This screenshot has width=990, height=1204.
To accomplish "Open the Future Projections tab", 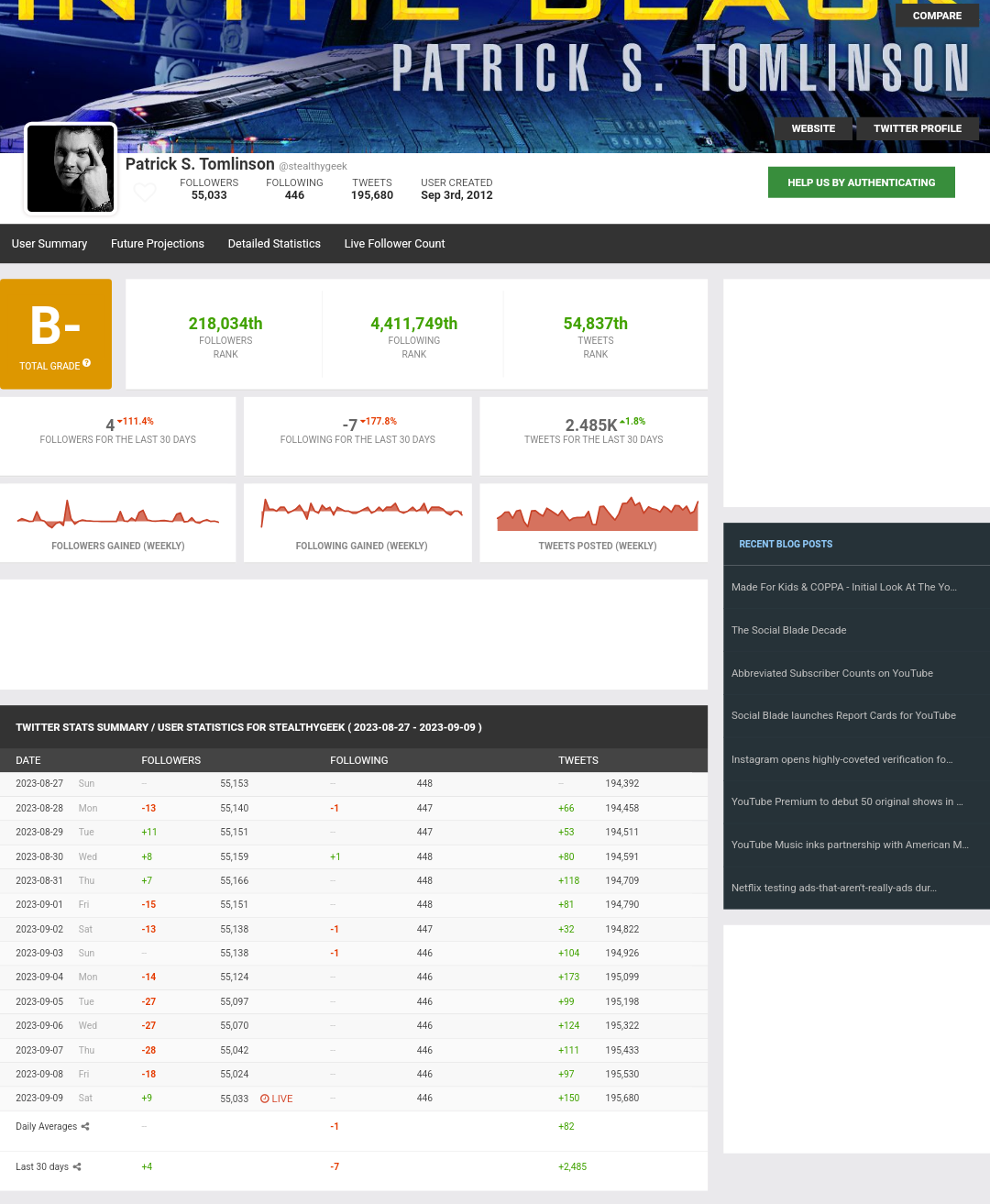I will [x=158, y=244].
